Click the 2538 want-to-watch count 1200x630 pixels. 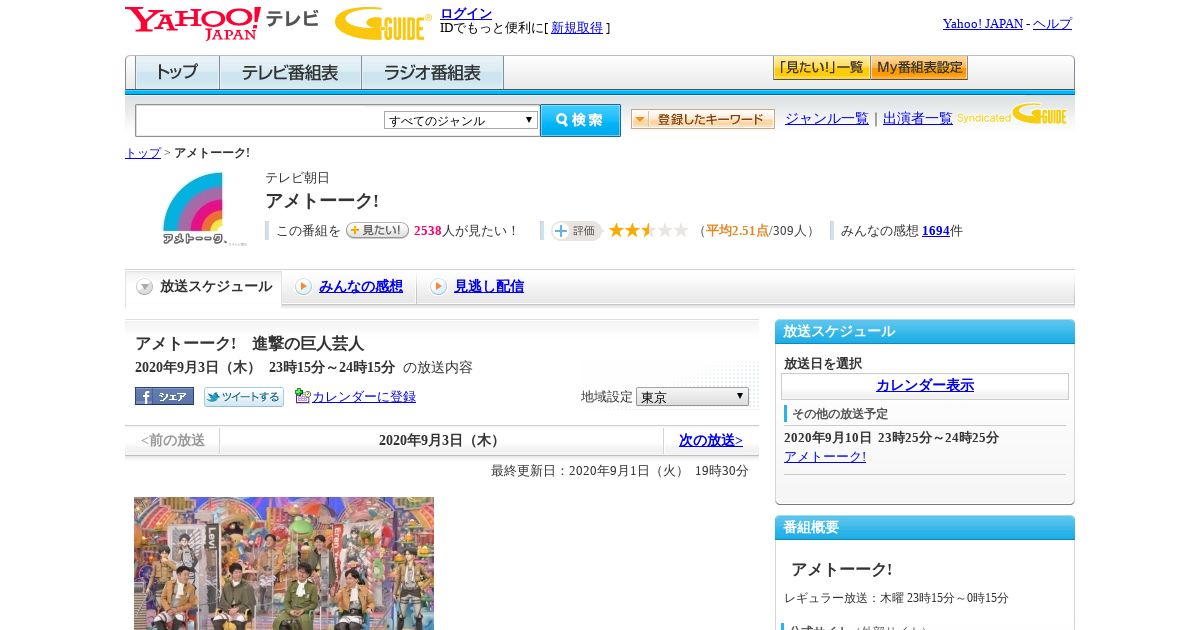click(x=428, y=230)
